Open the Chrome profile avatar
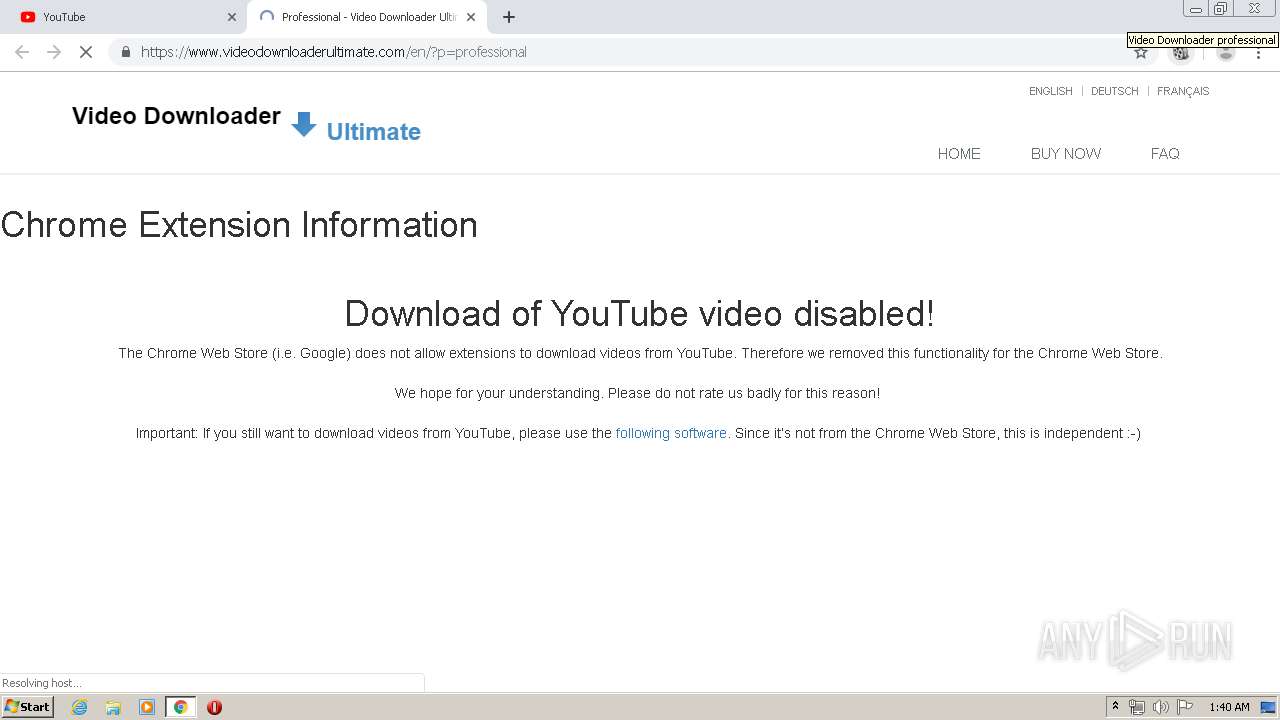The image size is (1280, 720). click(x=1226, y=53)
